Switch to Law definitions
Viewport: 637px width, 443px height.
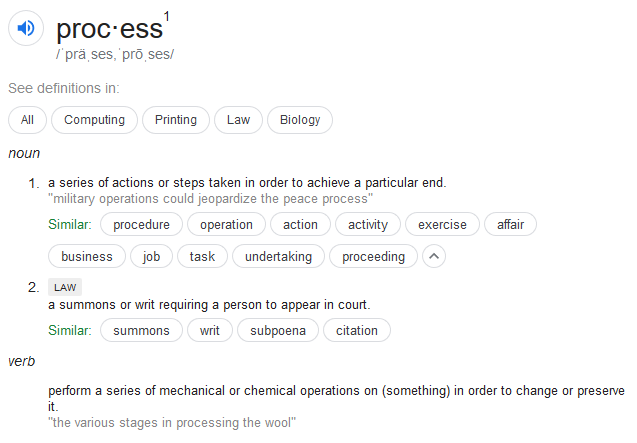[238, 120]
